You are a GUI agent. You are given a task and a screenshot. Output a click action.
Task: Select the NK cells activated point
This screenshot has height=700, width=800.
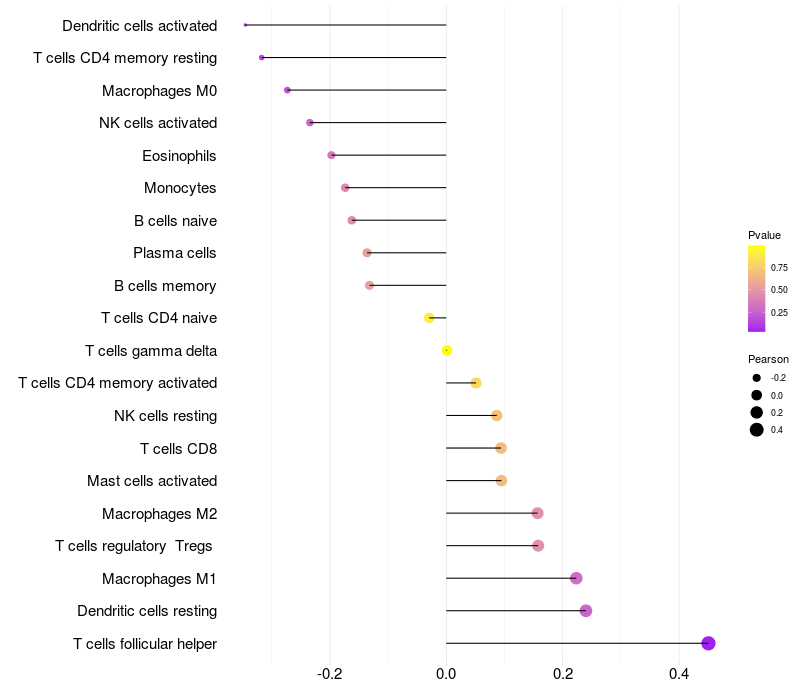[310, 122]
